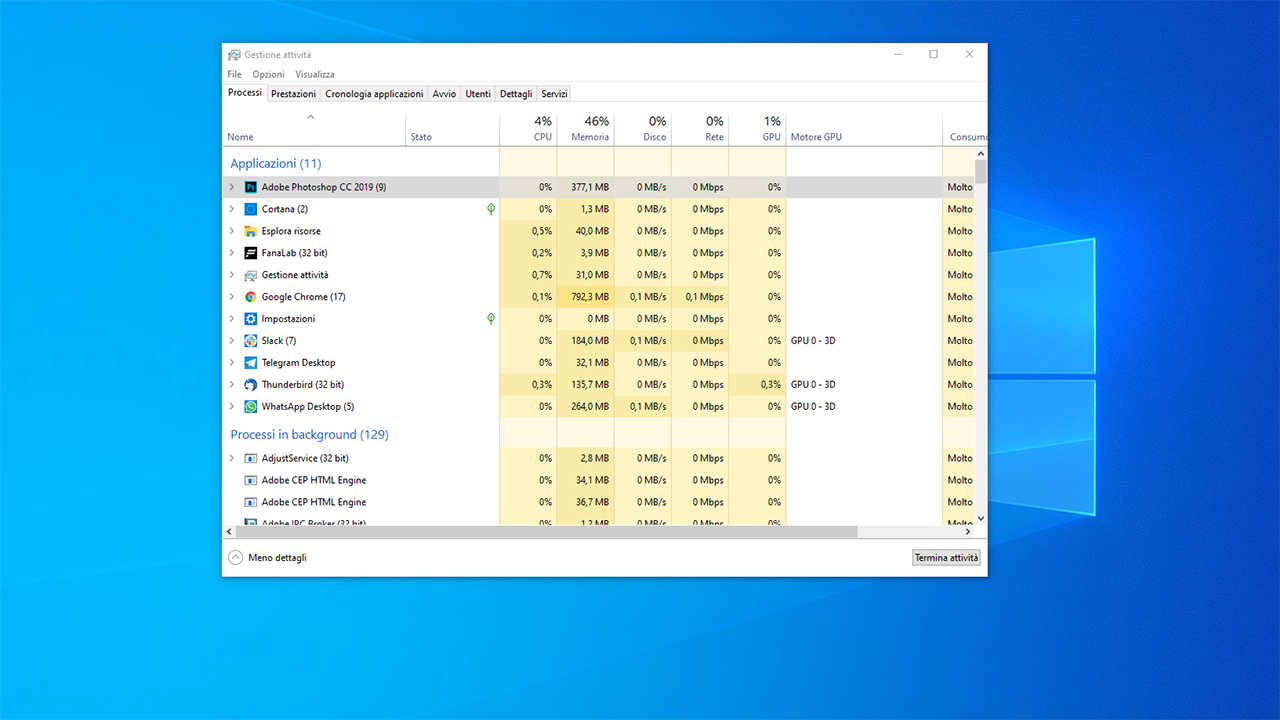1280x720 pixels.
Task: Click Google Chrome memory value 792,3 MB
Action: pos(590,297)
